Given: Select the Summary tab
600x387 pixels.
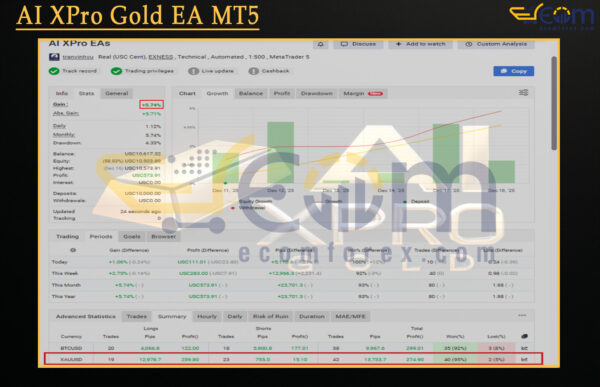Looking at the screenshot, I should pyautogui.click(x=172, y=317).
